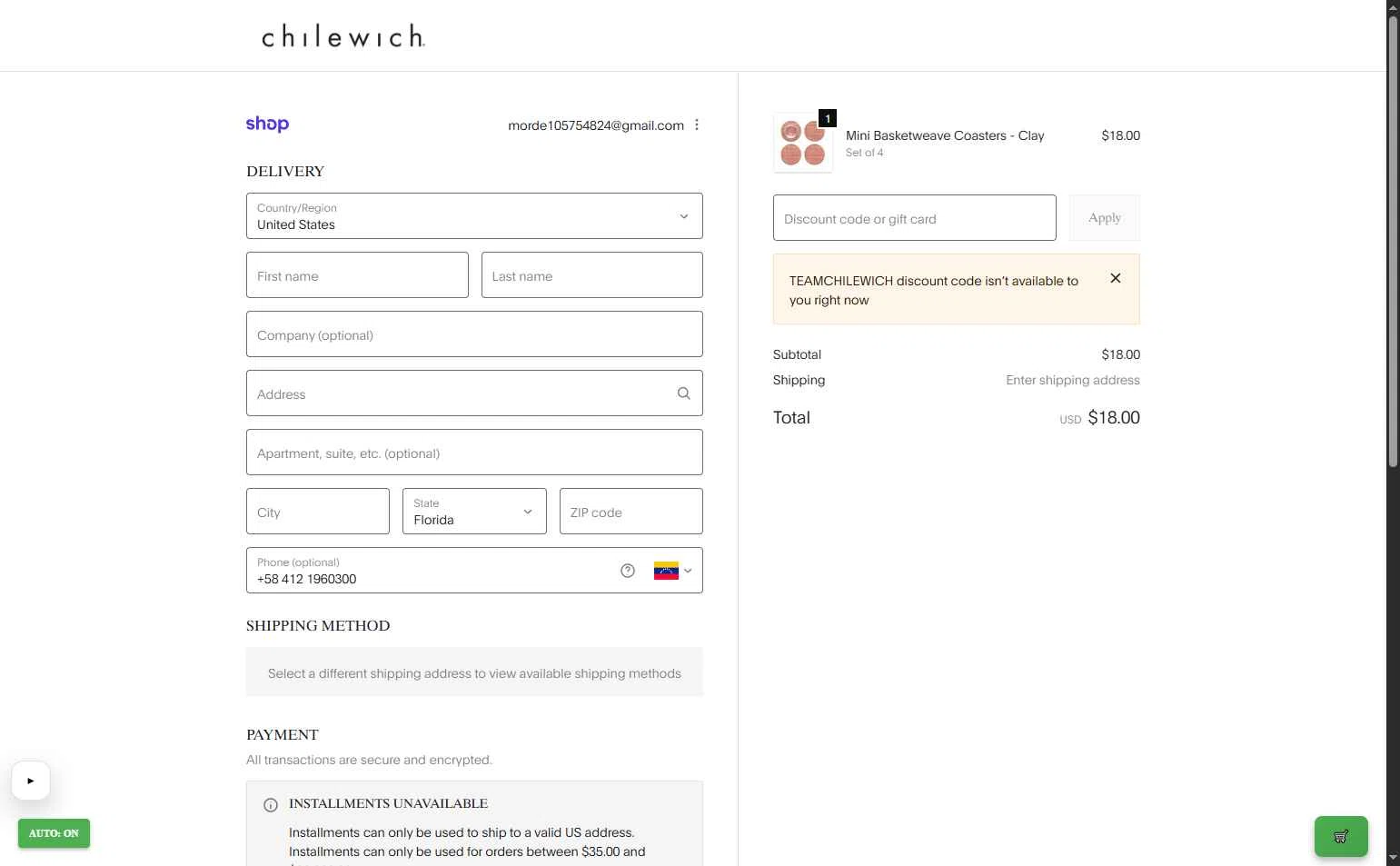This screenshot has height=866, width=1400.
Task: Click the white play button overlay
Action: point(31,781)
